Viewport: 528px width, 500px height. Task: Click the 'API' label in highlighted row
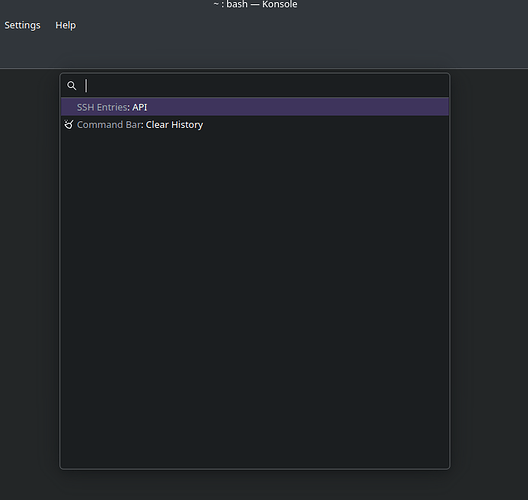[x=140, y=107]
